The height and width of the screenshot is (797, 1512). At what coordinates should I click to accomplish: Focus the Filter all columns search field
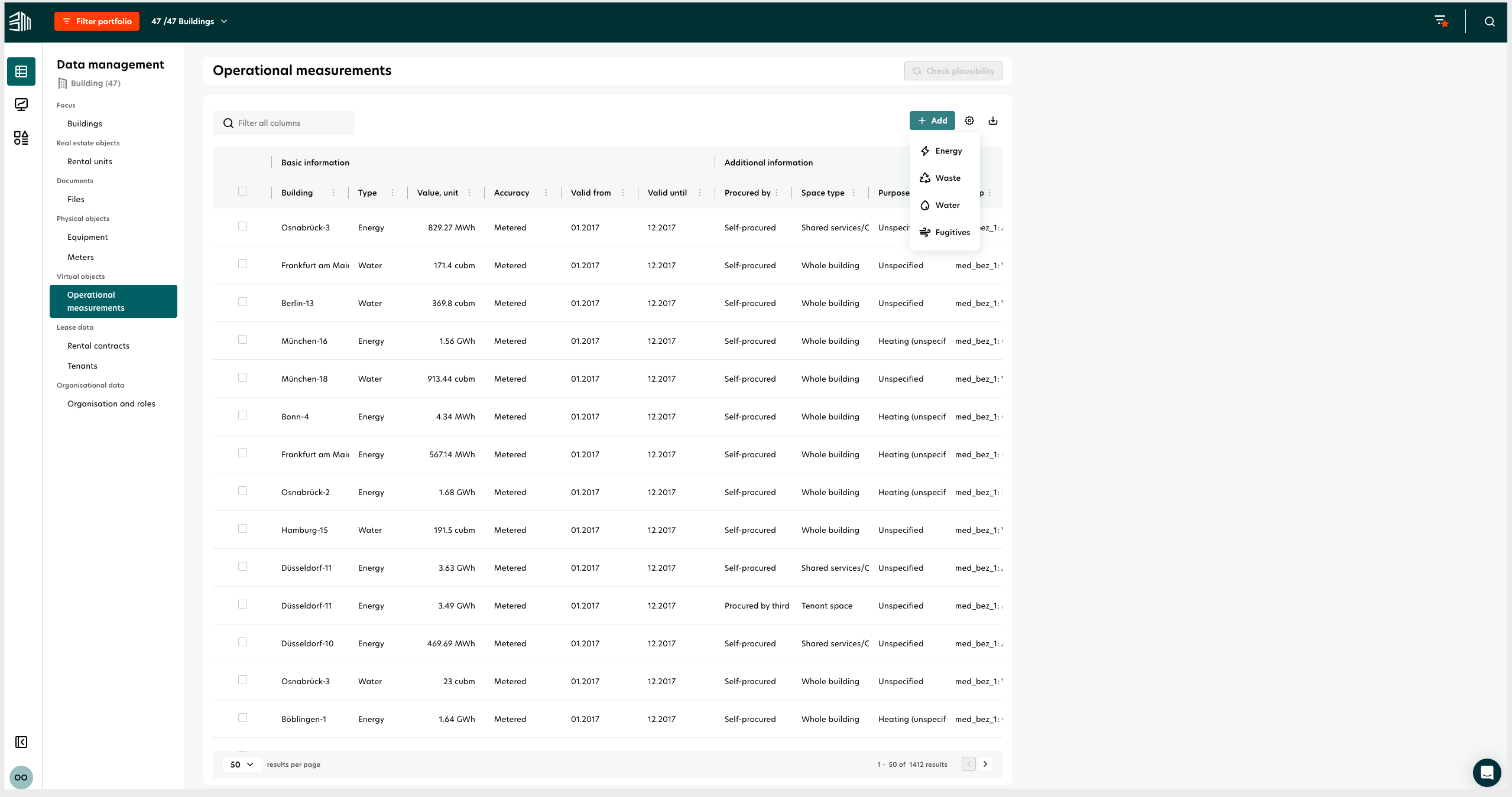point(284,123)
